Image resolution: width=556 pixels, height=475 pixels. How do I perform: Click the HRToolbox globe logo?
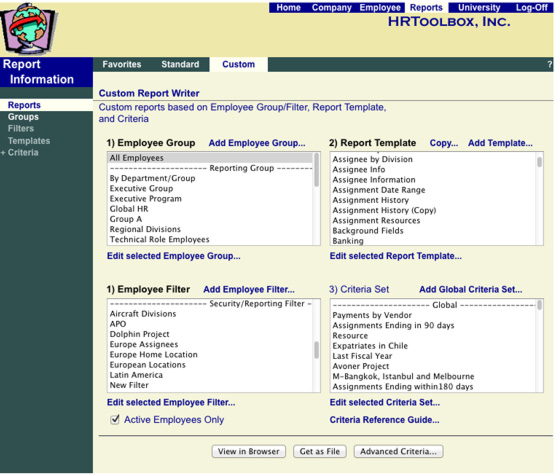tap(28, 28)
